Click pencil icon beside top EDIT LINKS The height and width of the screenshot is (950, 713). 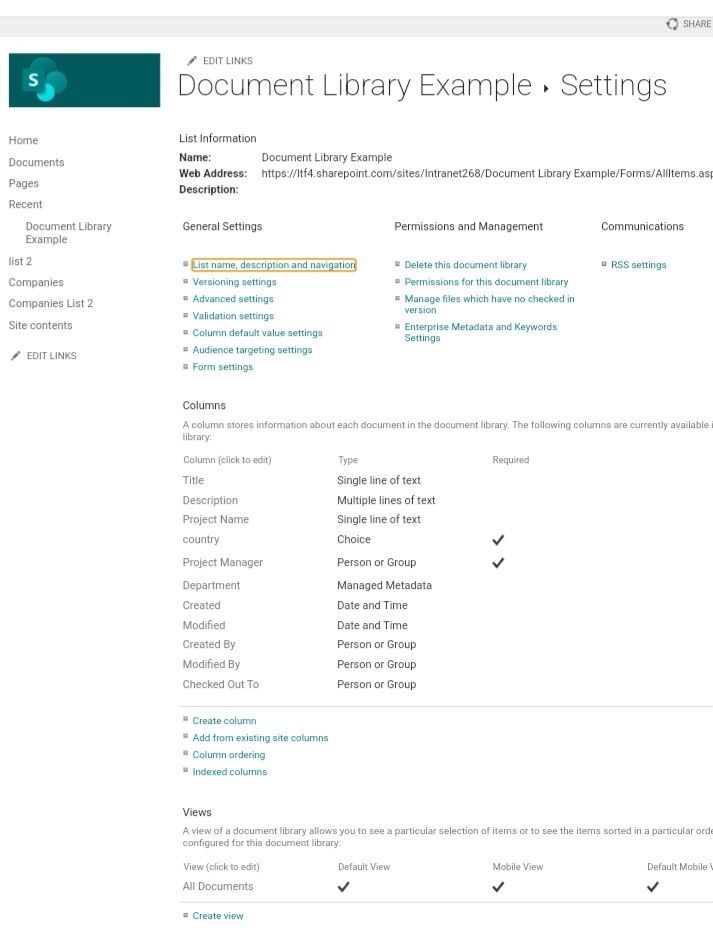click(x=192, y=61)
